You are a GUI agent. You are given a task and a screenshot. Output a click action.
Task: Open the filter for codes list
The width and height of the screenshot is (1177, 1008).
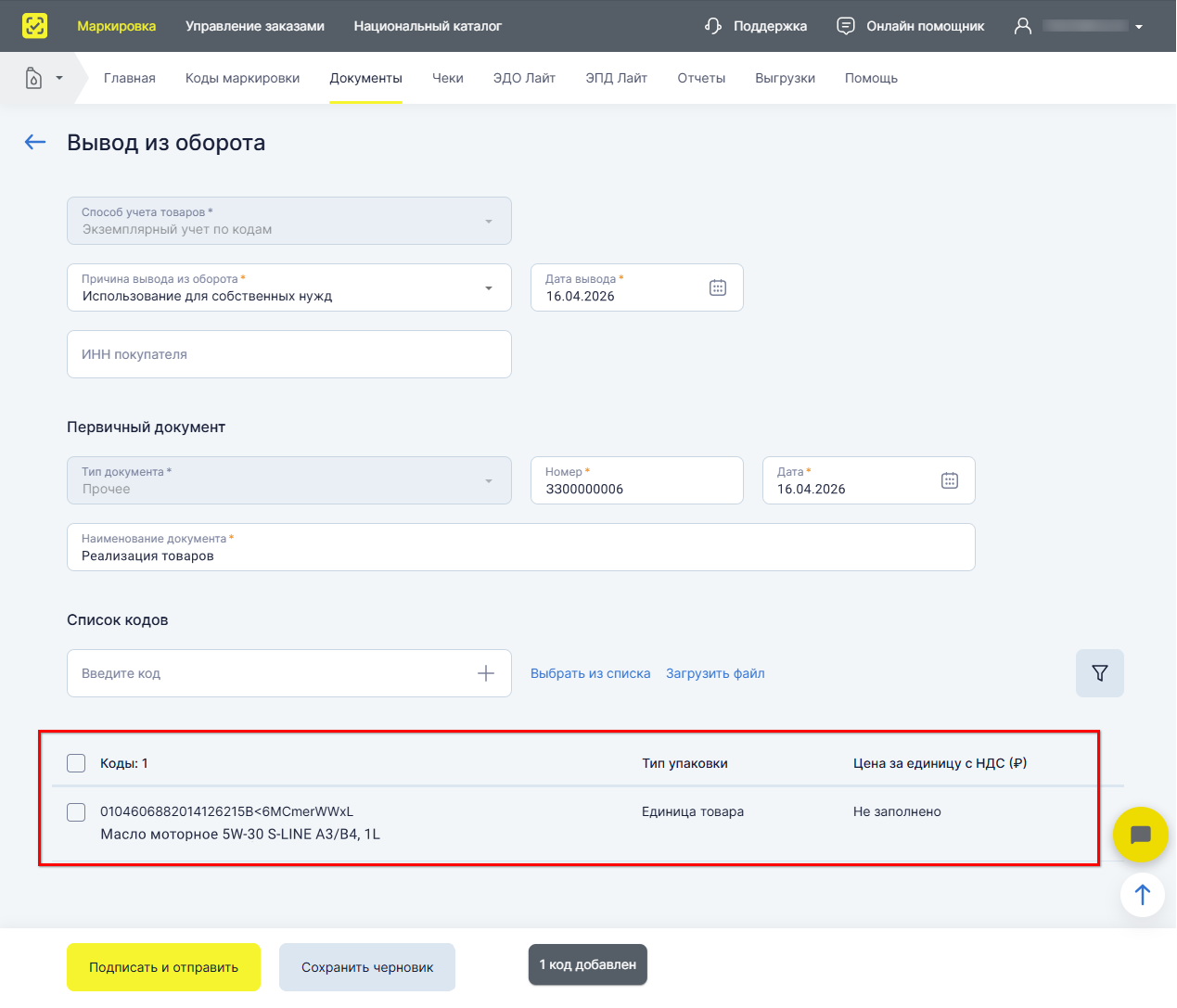(x=1099, y=673)
